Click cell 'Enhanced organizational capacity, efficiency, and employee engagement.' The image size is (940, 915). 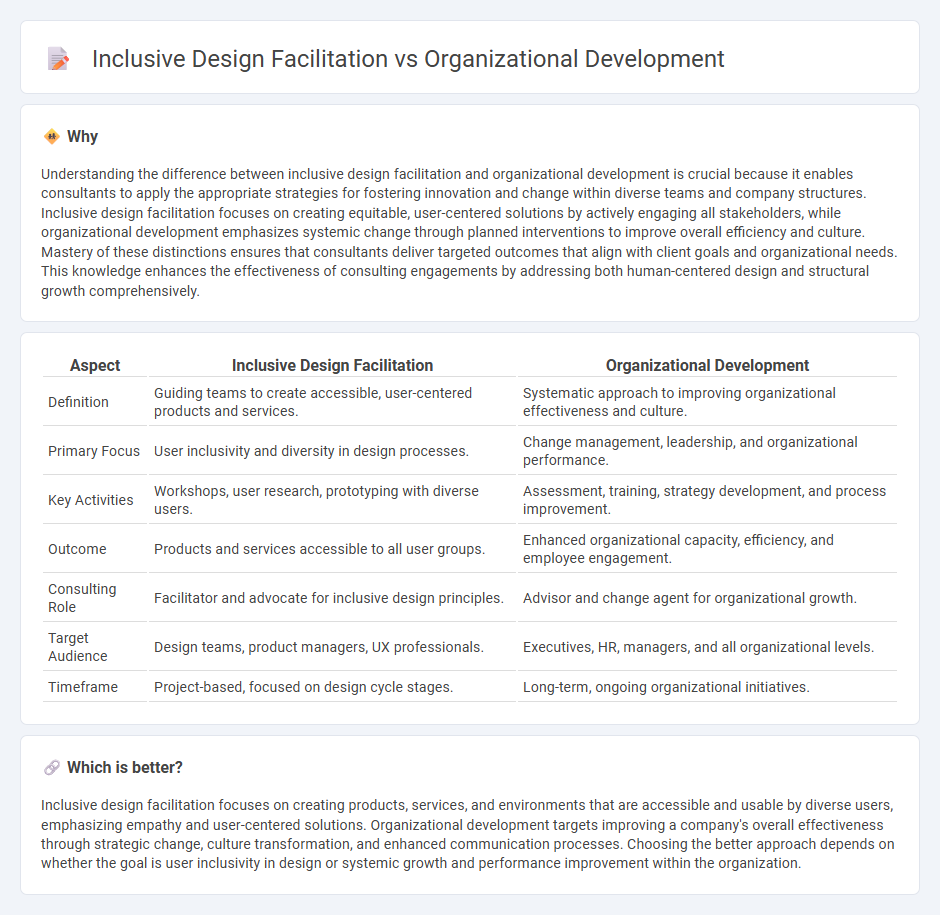pos(707,549)
